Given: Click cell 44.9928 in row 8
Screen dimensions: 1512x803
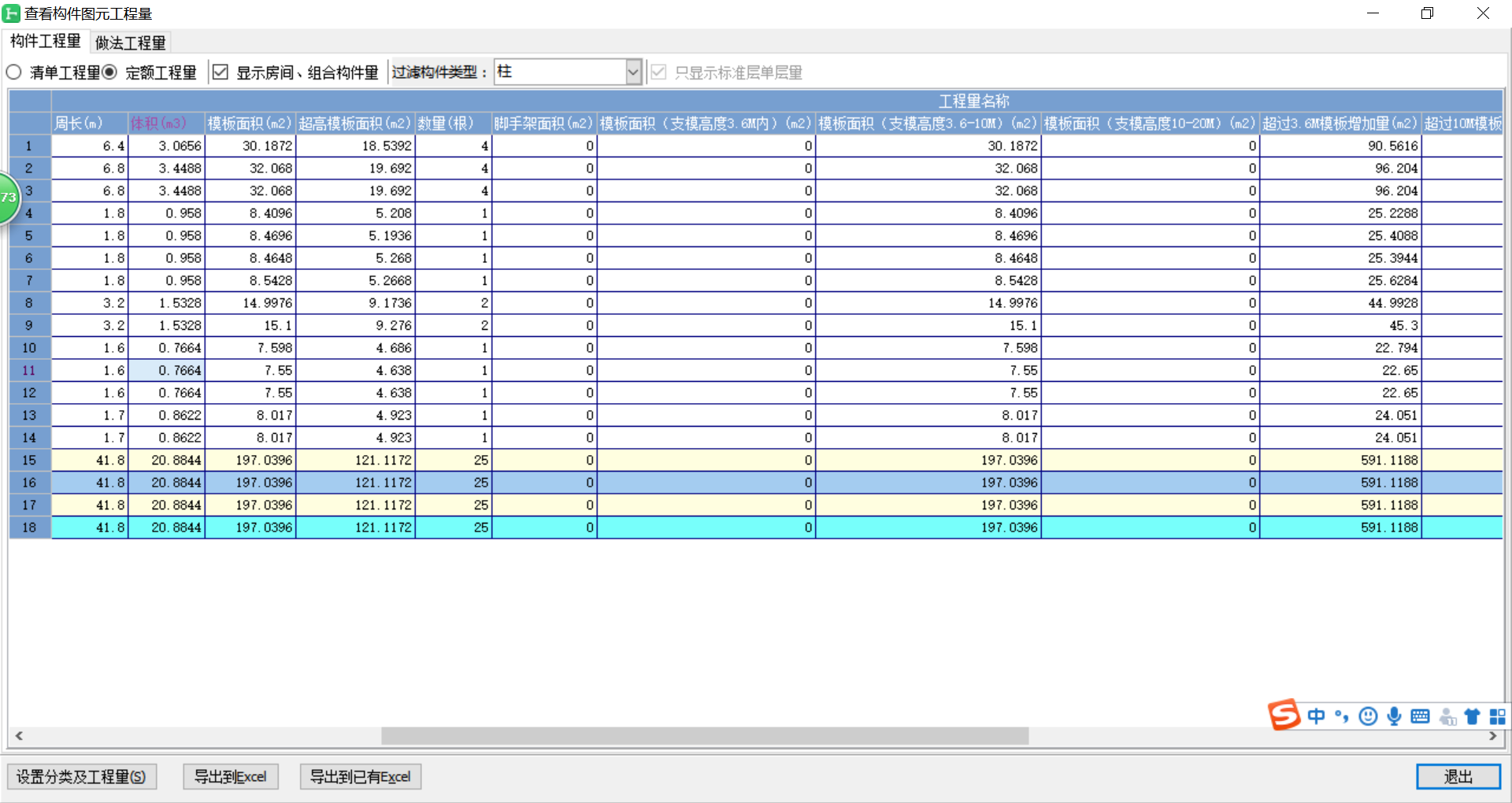Looking at the screenshot, I should [x=1340, y=303].
